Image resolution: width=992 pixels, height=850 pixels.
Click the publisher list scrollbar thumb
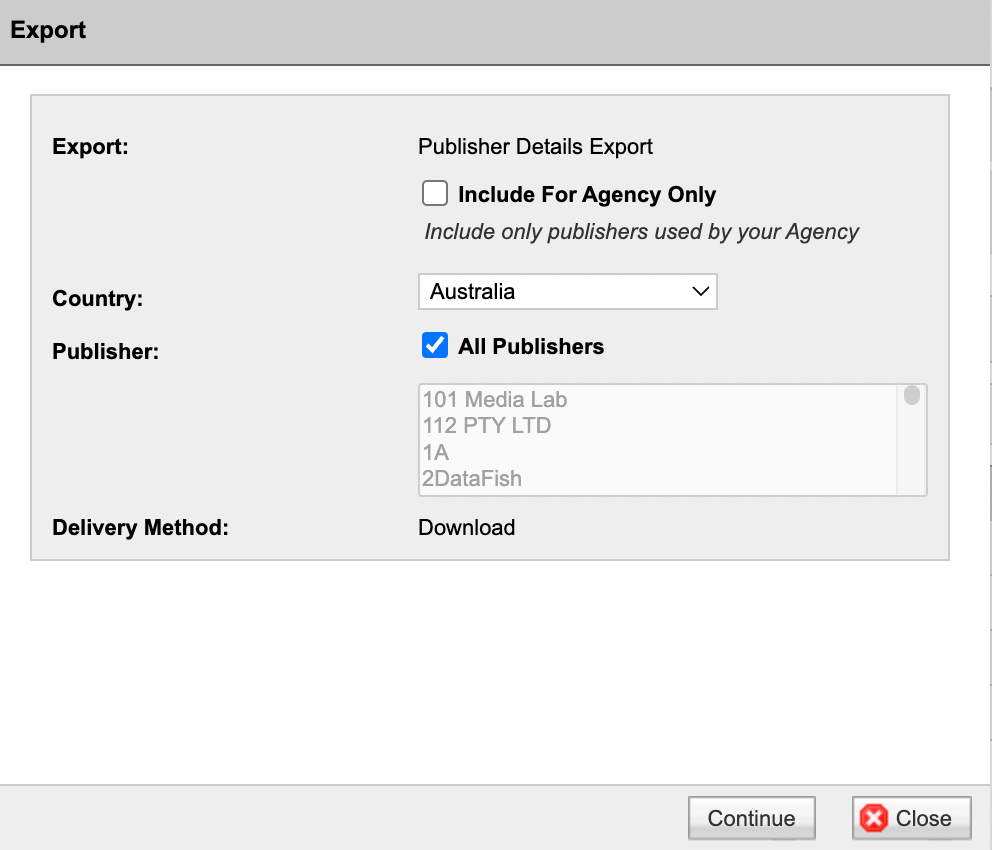pos(912,395)
